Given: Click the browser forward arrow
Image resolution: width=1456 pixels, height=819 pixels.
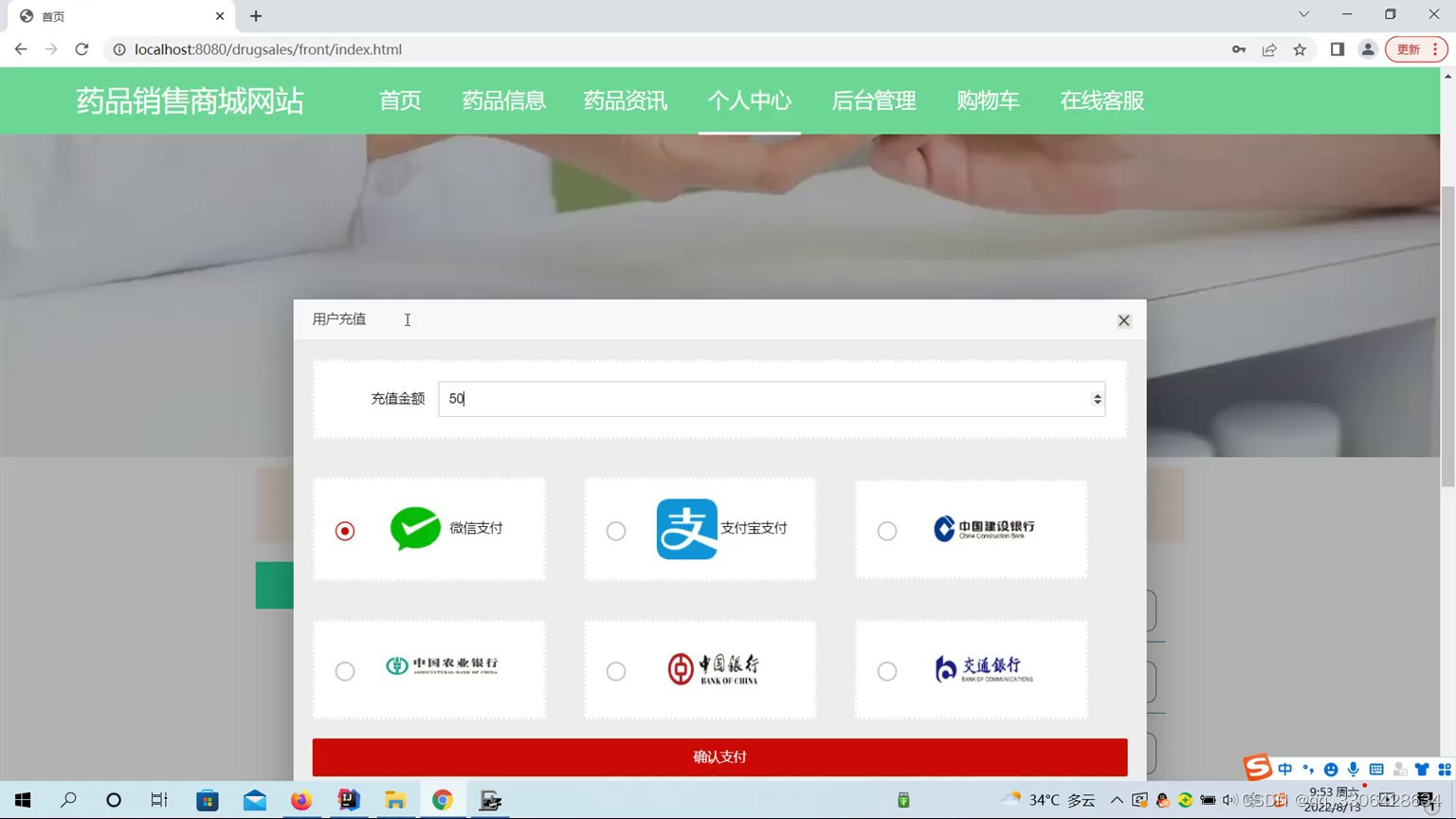Looking at the screenshot, I should coord(51,49).
